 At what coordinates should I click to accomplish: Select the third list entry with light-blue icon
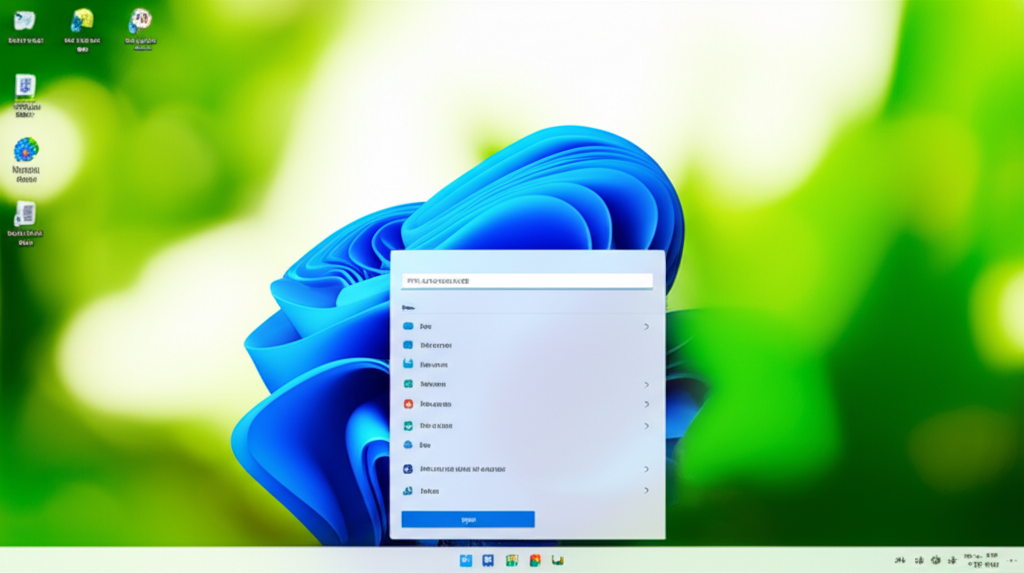[x=433, y=365]
